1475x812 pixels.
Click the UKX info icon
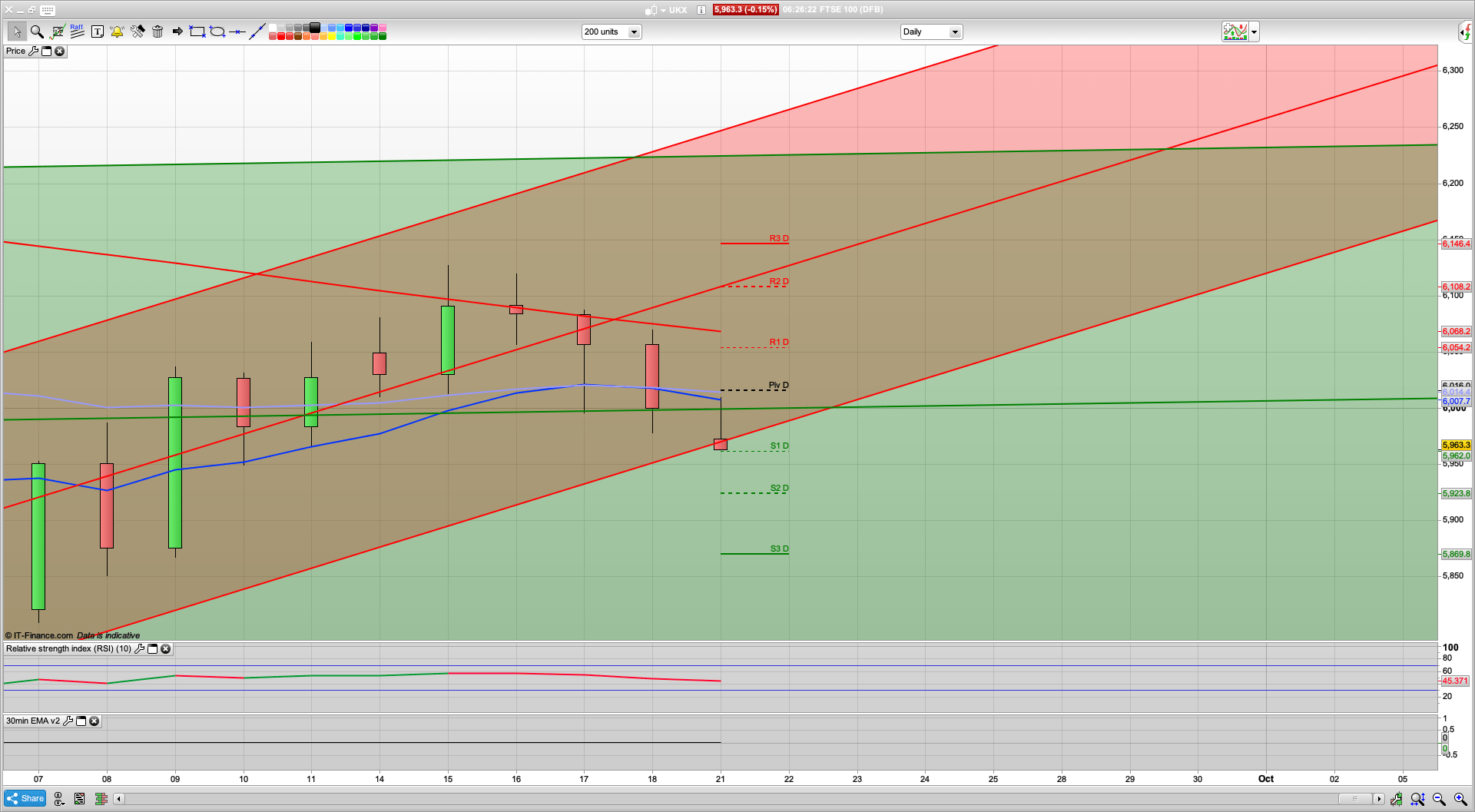point(700,10)
